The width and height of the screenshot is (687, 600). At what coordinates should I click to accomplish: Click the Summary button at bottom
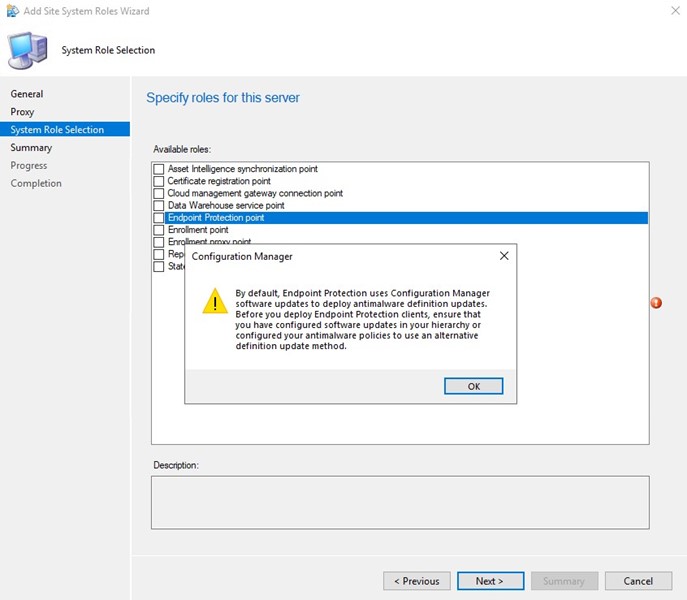coord(564,581)
